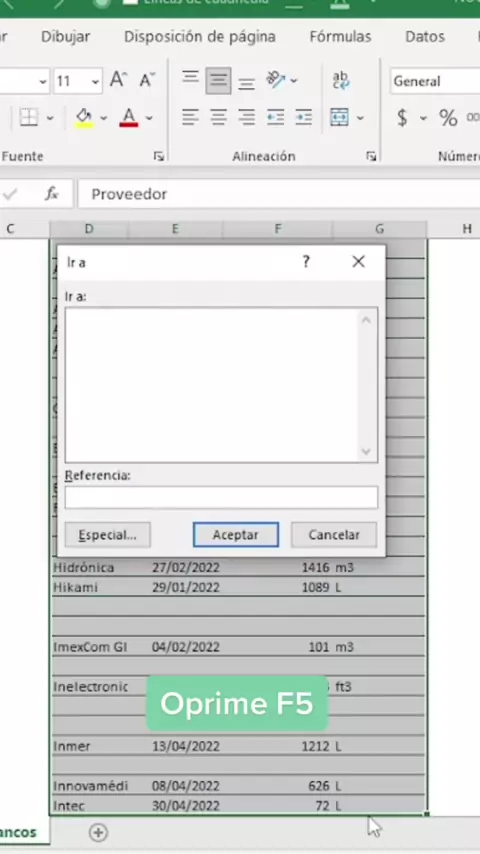Switch to Disposición de página tab
480x854 pixels.
click(x=200, y=36)
